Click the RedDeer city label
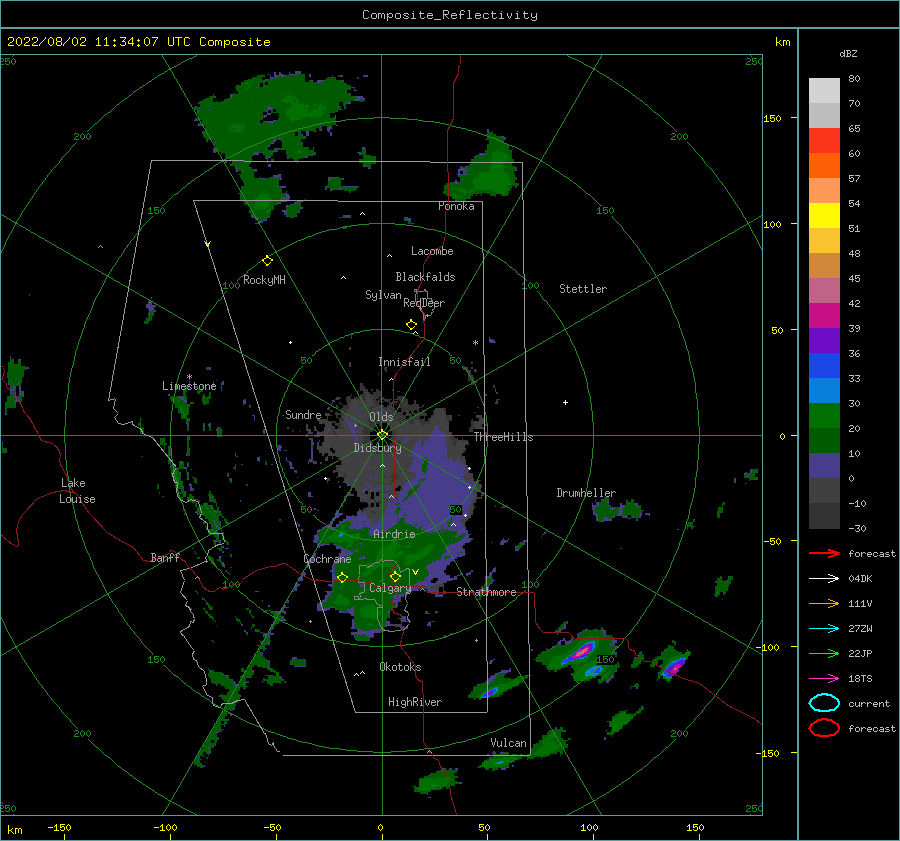The image size is (900, 841). [424, 303]
